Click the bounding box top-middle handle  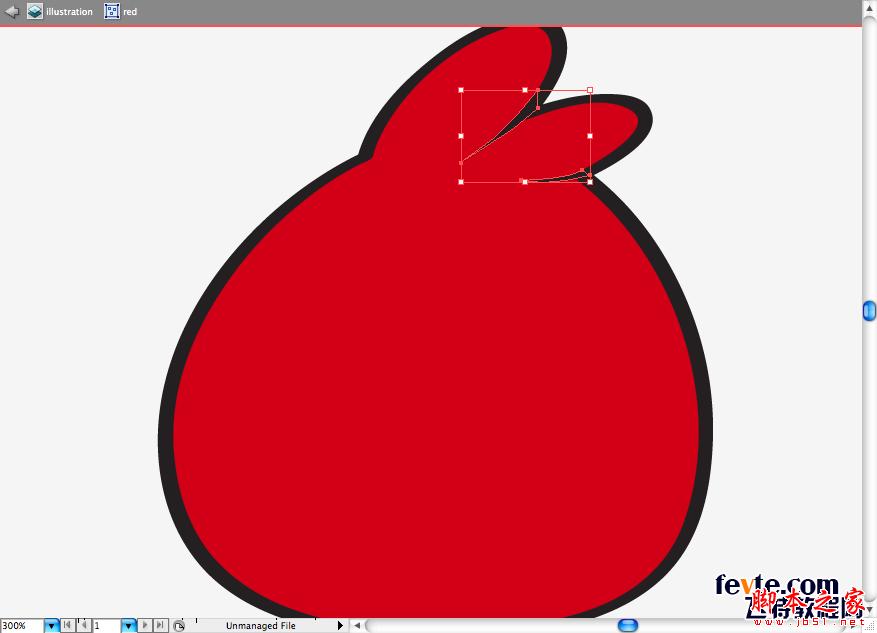tap(525, 90)
